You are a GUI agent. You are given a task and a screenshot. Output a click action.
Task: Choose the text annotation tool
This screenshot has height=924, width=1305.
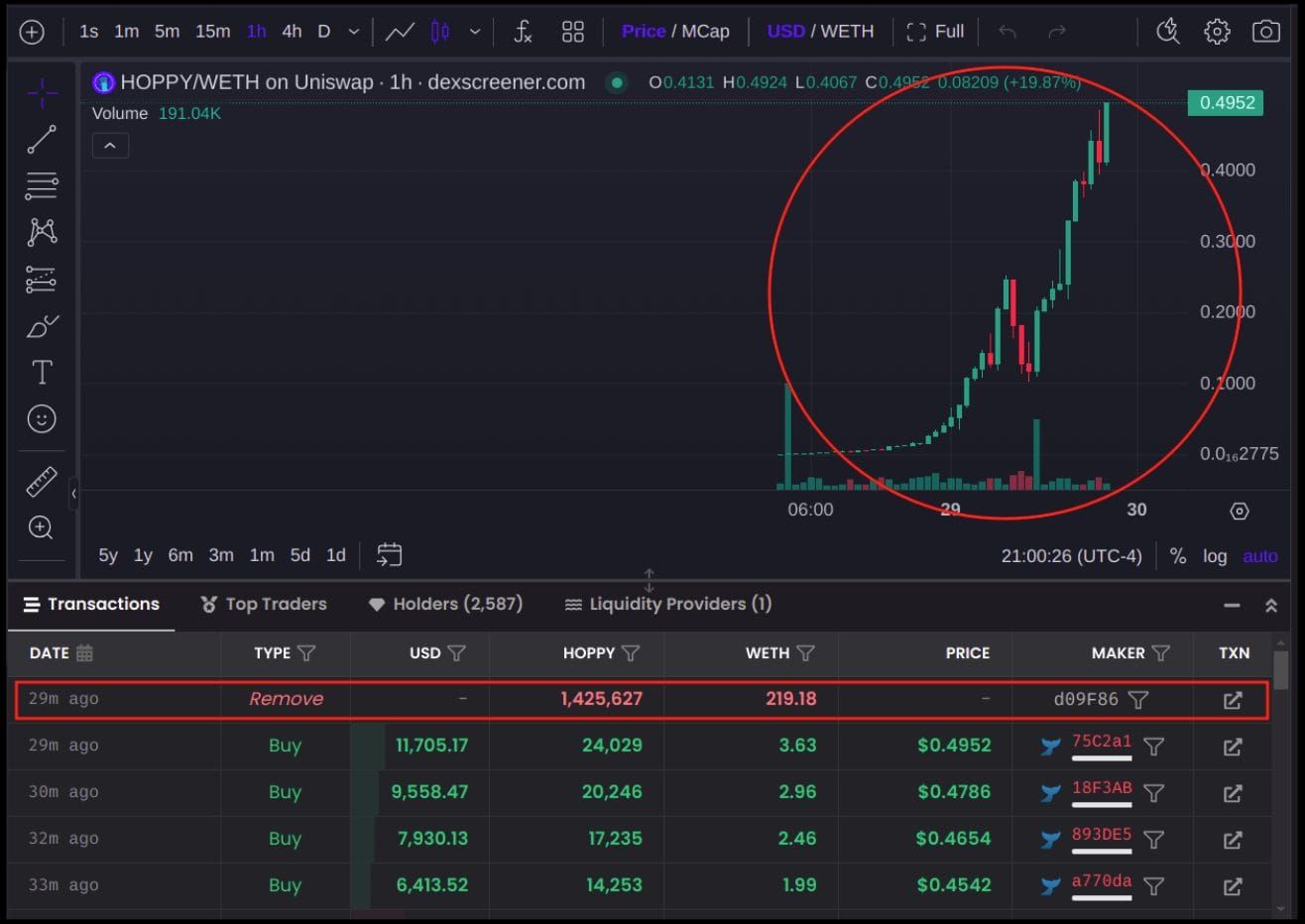point(42,373)
